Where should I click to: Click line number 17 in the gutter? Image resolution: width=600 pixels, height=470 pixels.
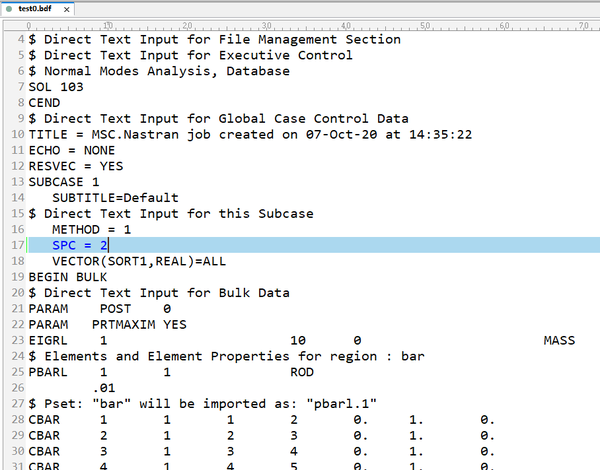pyautogui.click(x=18, y=245)
